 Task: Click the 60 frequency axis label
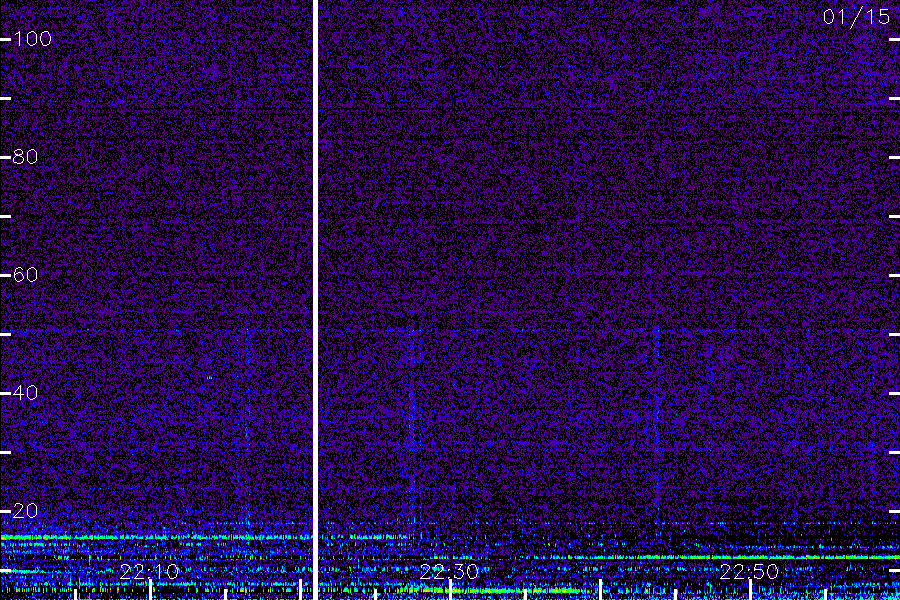(25, 275)
